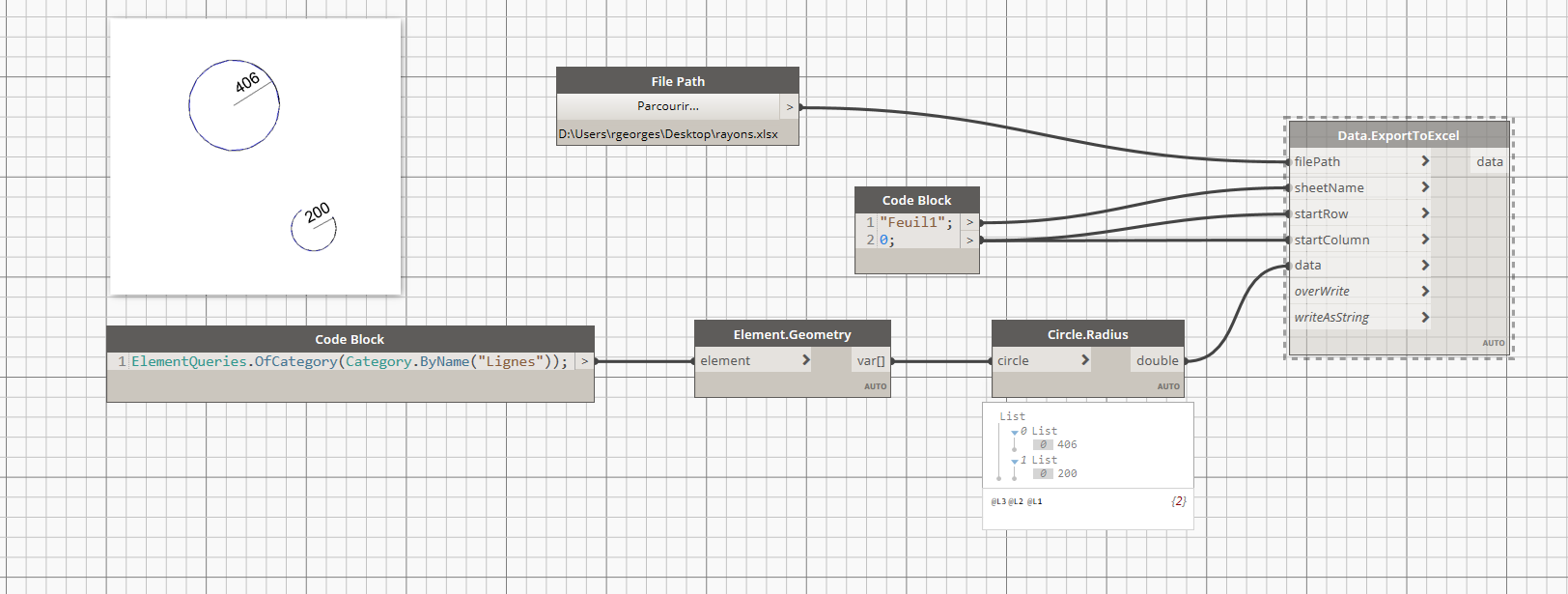The image size is (1568, 594).
Task: Collapse the 1 List in preview
Action: tap(1014, 461)
